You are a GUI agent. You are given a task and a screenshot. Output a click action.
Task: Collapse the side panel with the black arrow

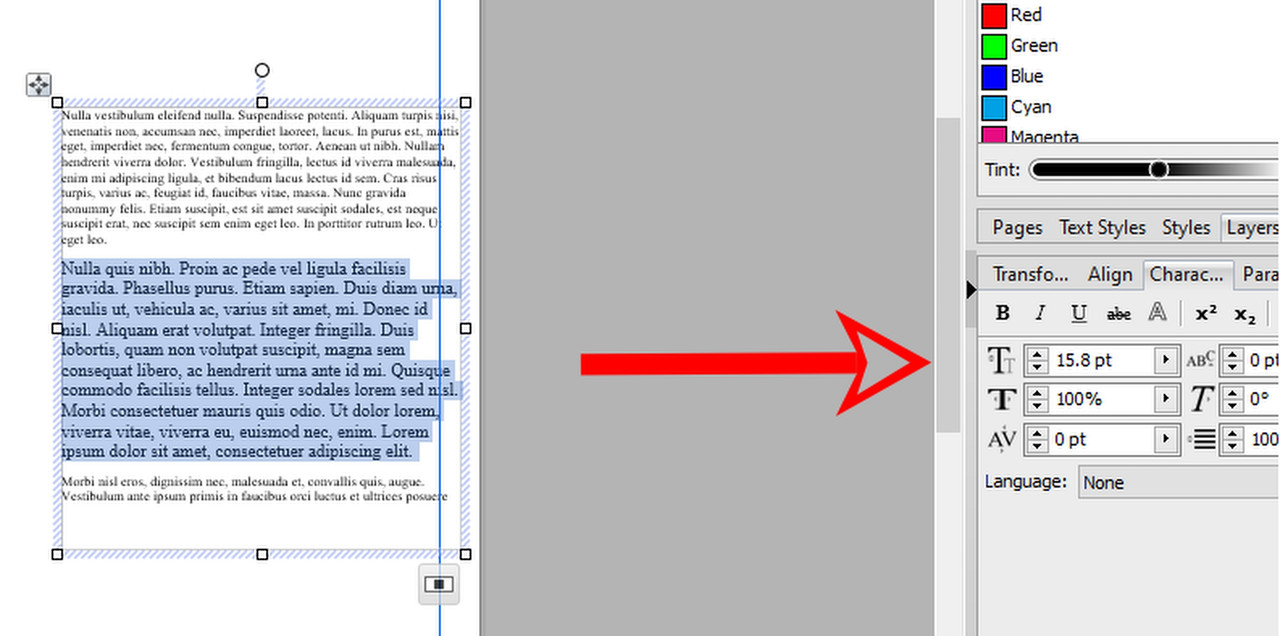[970, 290]
